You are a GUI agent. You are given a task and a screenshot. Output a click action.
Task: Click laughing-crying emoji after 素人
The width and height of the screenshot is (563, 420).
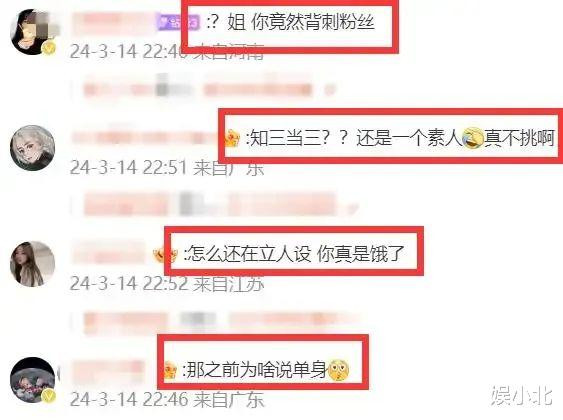click(x=472, y=139)
